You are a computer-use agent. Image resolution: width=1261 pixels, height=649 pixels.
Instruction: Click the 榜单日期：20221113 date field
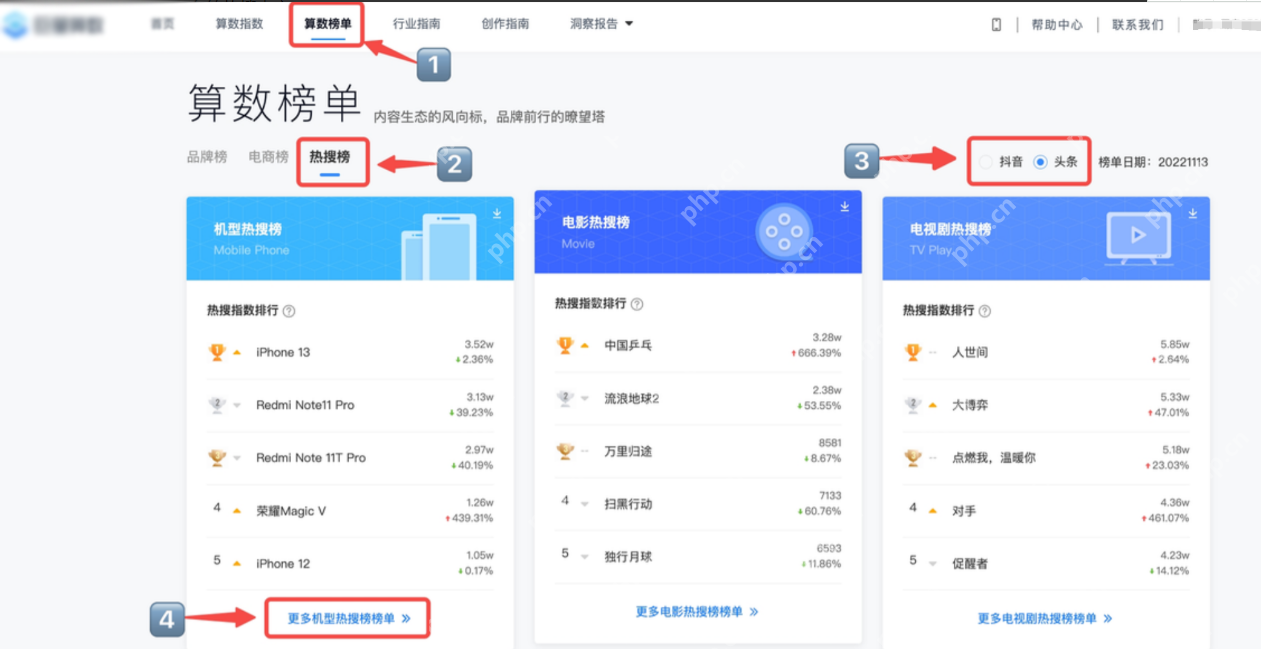[x=1153, y=161]
